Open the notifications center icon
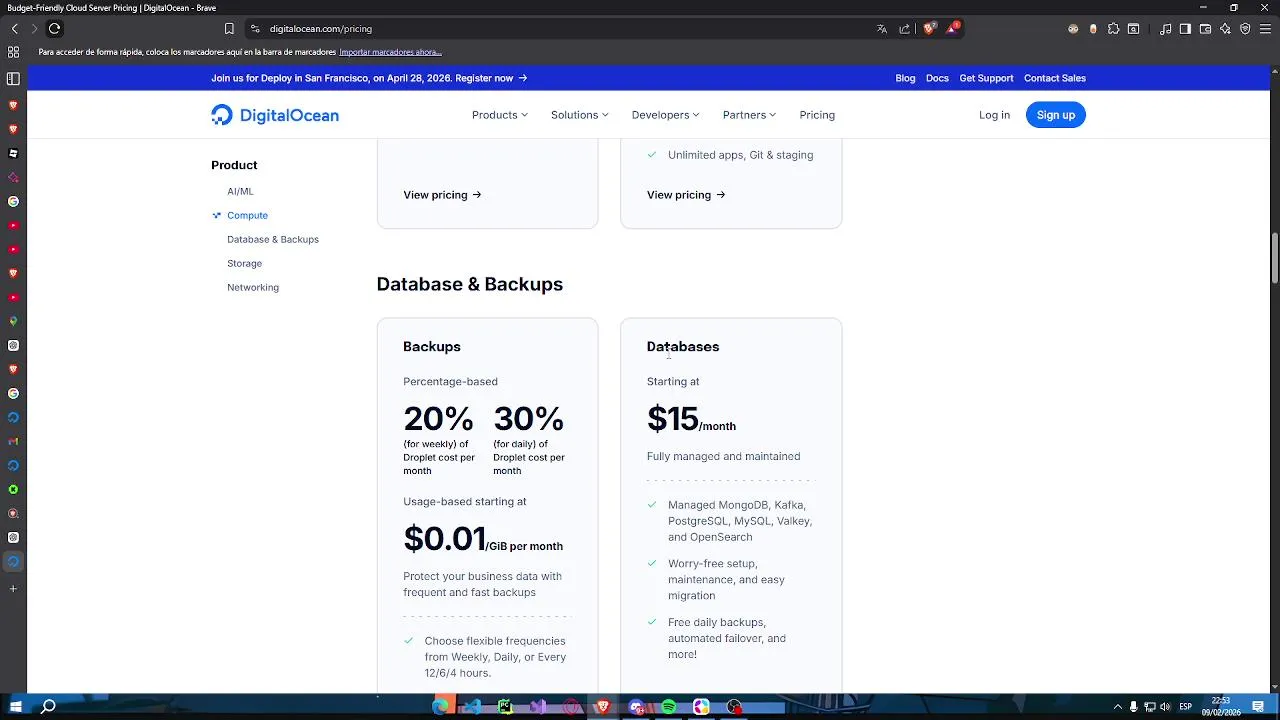Image resolution: width=1280 pixels, height=720 pixels. pyautogui.click(x=1258, y=707)
